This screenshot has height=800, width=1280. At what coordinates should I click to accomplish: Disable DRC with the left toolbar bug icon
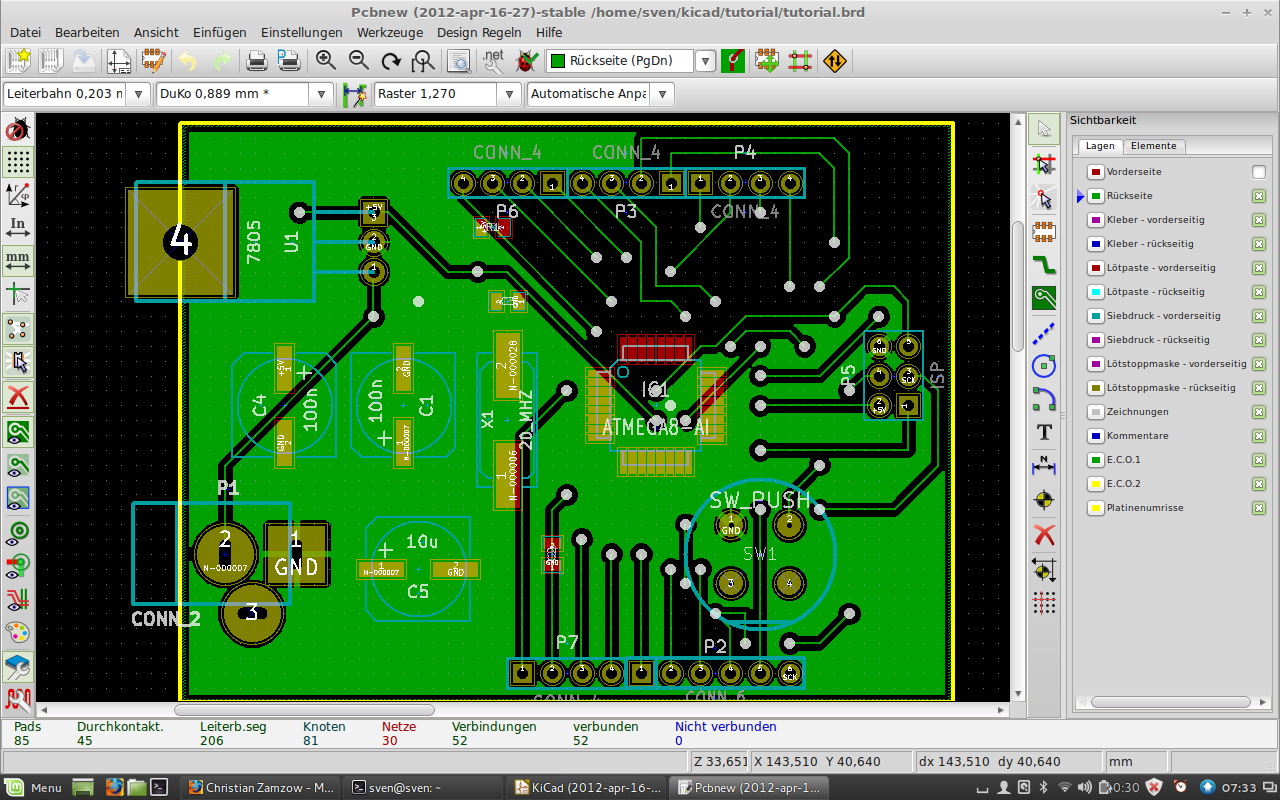(x=18, y=130)
